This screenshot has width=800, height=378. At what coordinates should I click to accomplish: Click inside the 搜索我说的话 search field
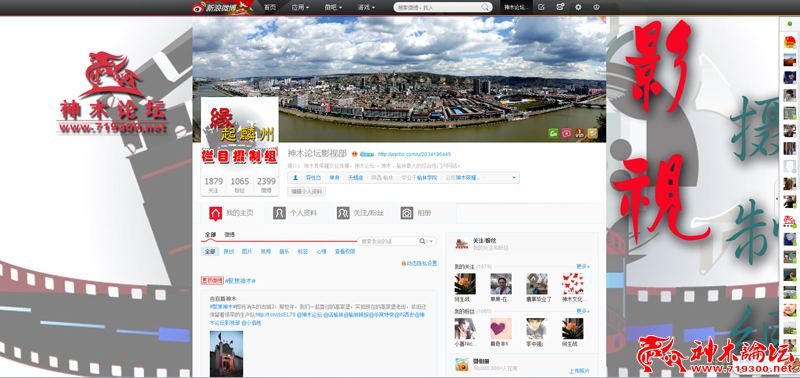pyautogui.click(x=388, y=241)
